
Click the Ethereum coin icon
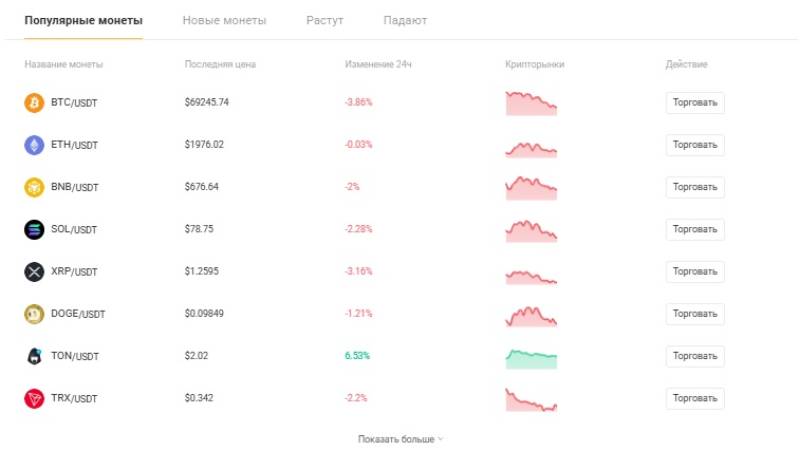(x=34, y=145)
